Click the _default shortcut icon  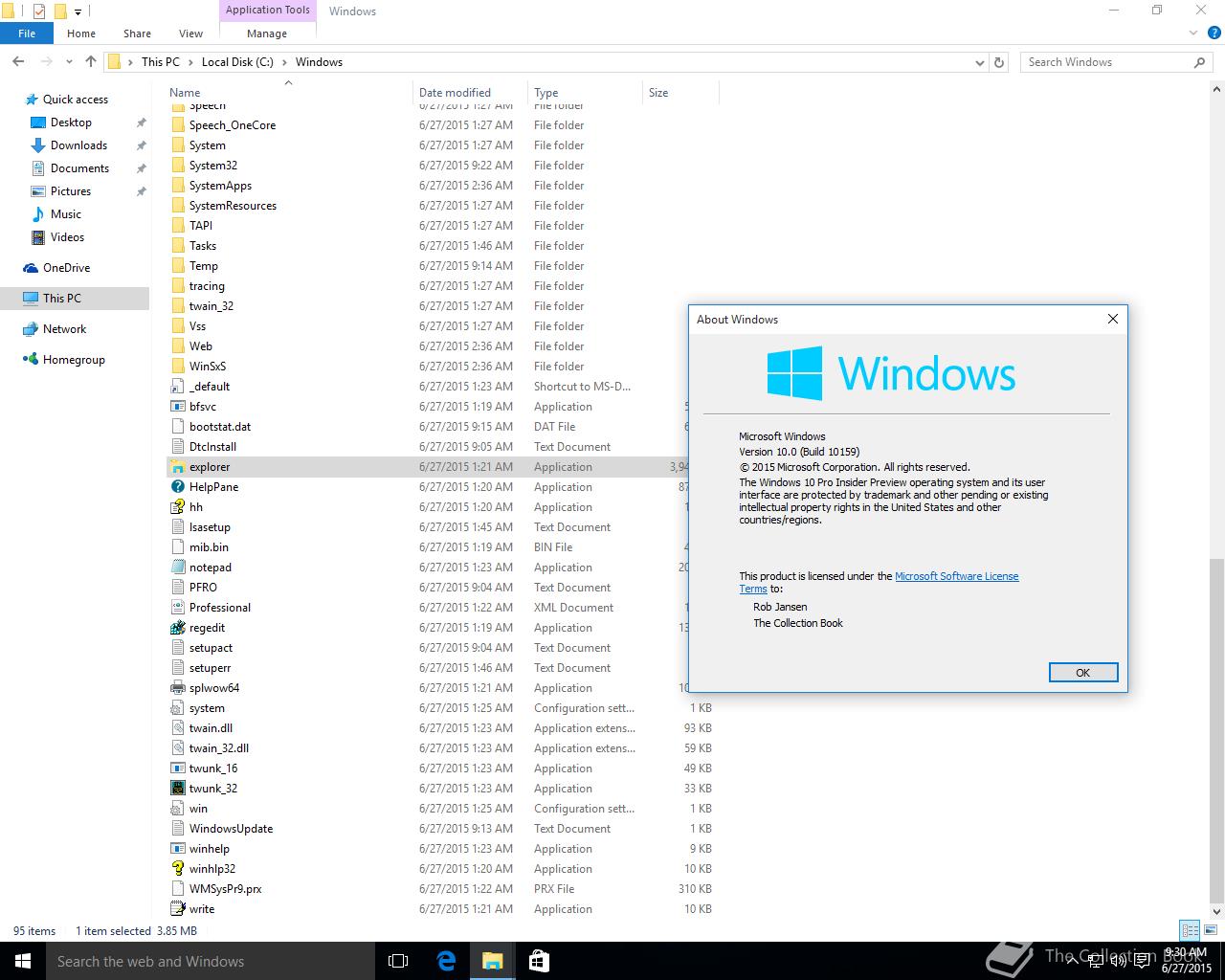point(177,387)
